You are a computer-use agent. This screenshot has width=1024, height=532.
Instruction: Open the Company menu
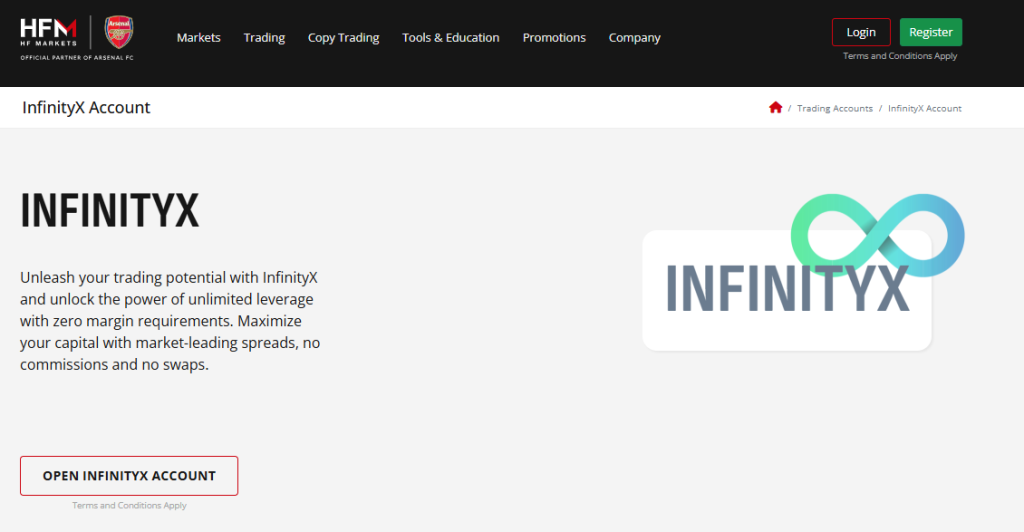coord(634,38)
